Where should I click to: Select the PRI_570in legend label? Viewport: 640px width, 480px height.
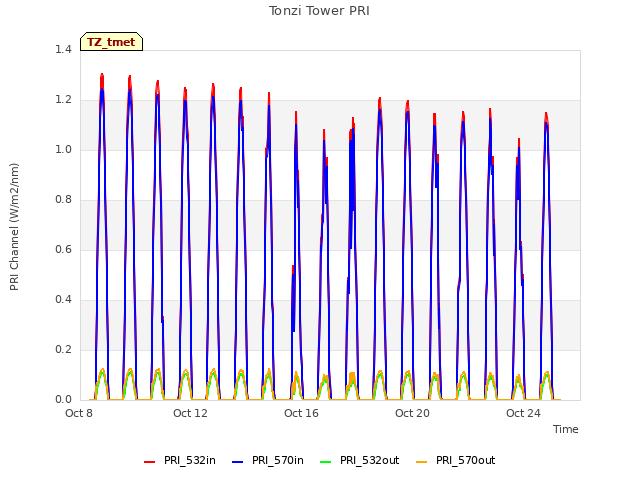pyautogui.click(x=278, y=460)
